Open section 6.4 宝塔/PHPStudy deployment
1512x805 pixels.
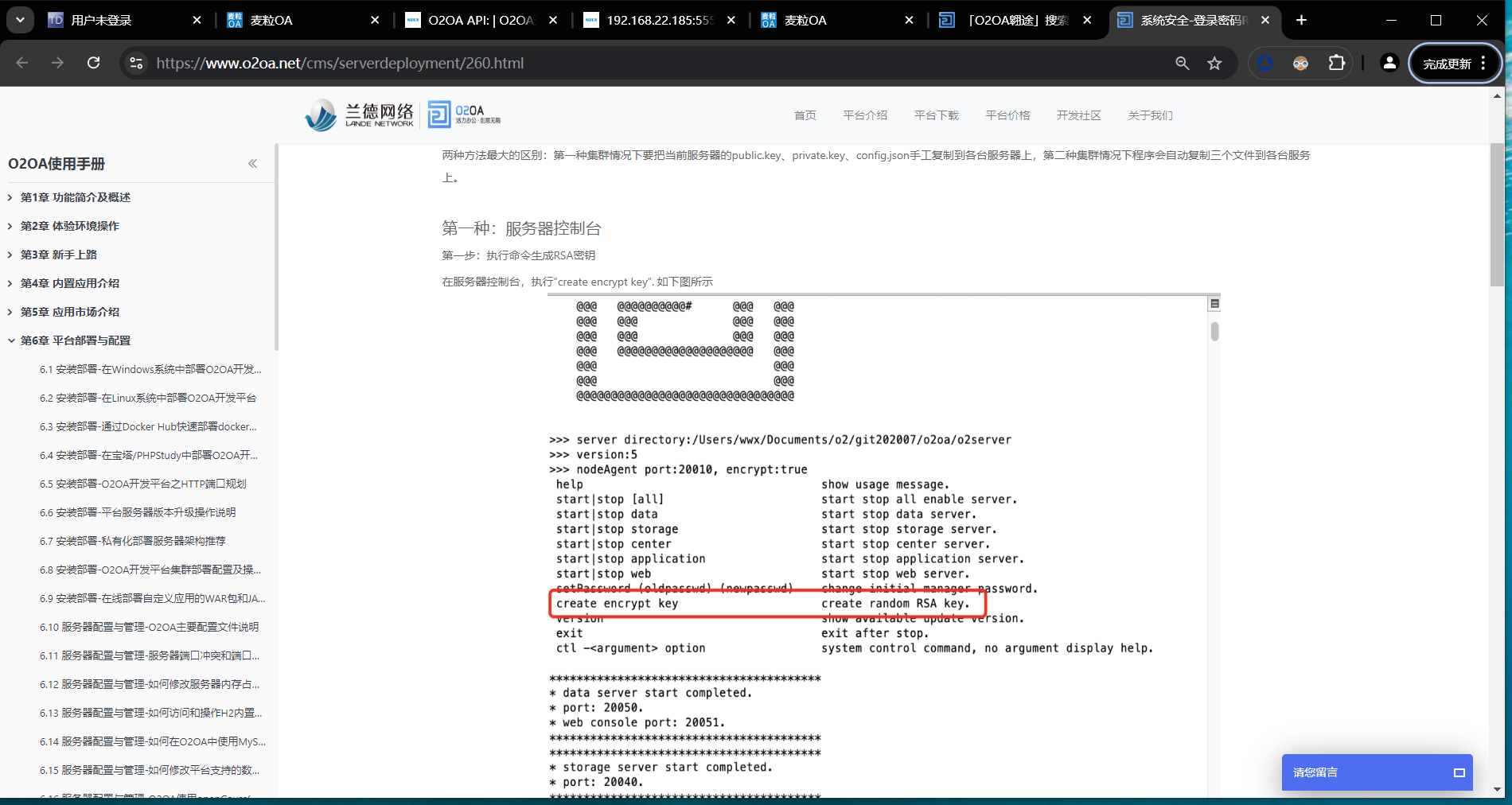click(x=149, y=455)
